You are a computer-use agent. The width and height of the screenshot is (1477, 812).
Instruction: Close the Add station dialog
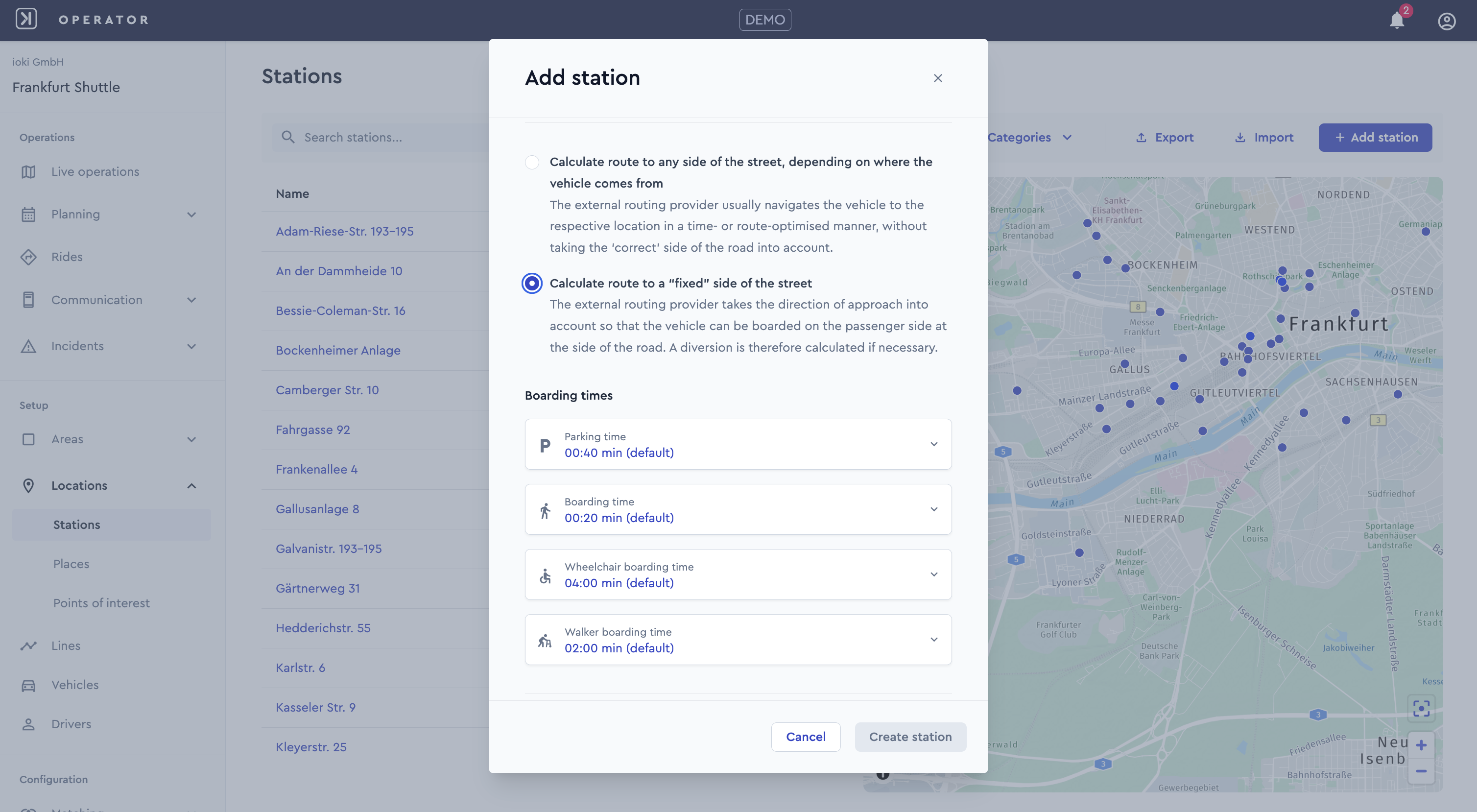point(938,78)
